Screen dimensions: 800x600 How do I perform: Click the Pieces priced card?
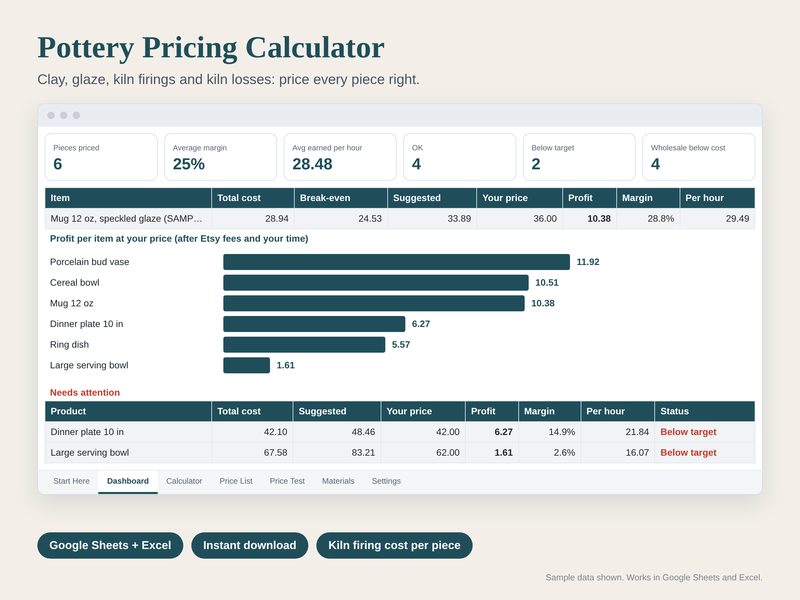click(101, 157)
